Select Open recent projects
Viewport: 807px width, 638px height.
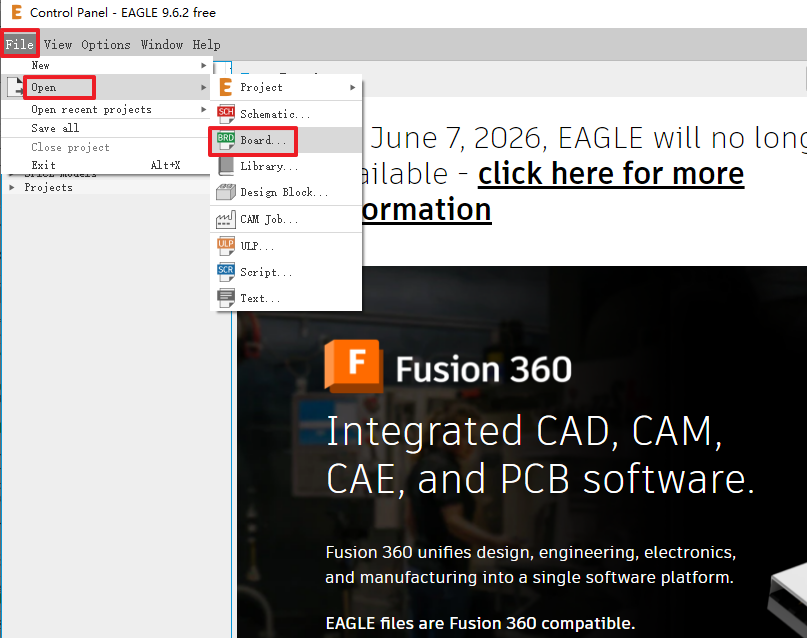coord(107,109)
